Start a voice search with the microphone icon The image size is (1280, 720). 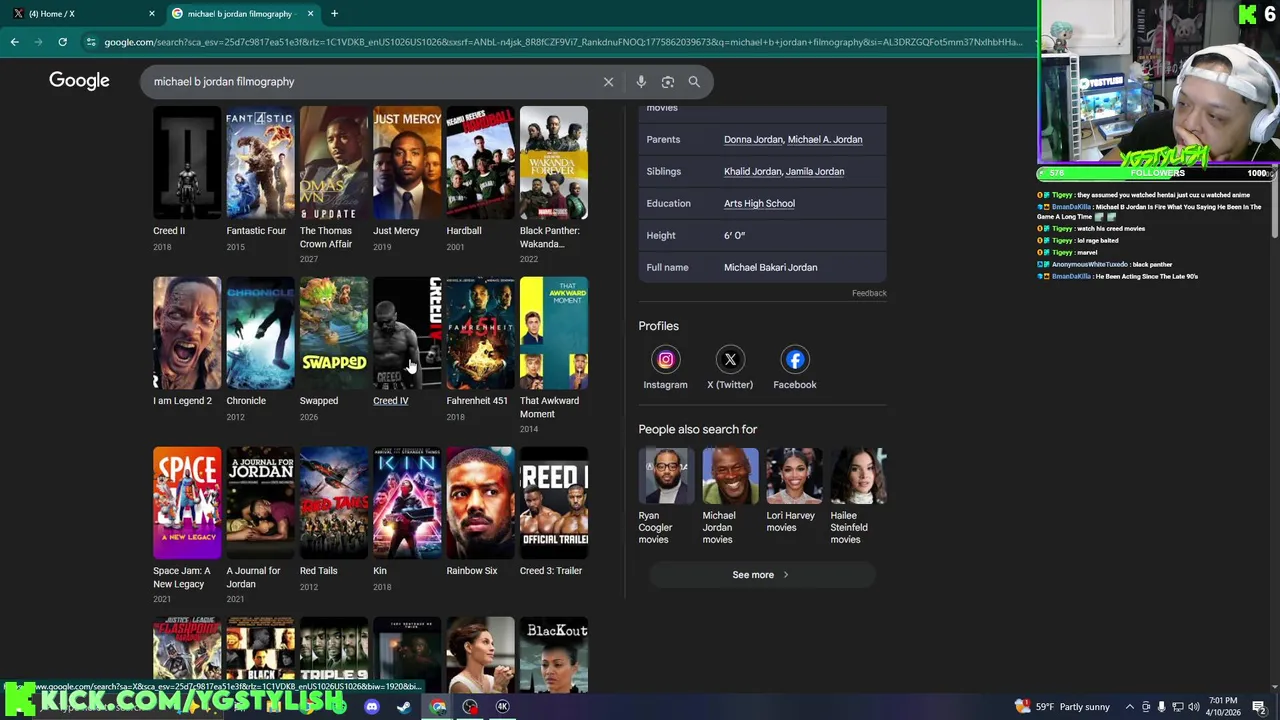coord(641,82)
